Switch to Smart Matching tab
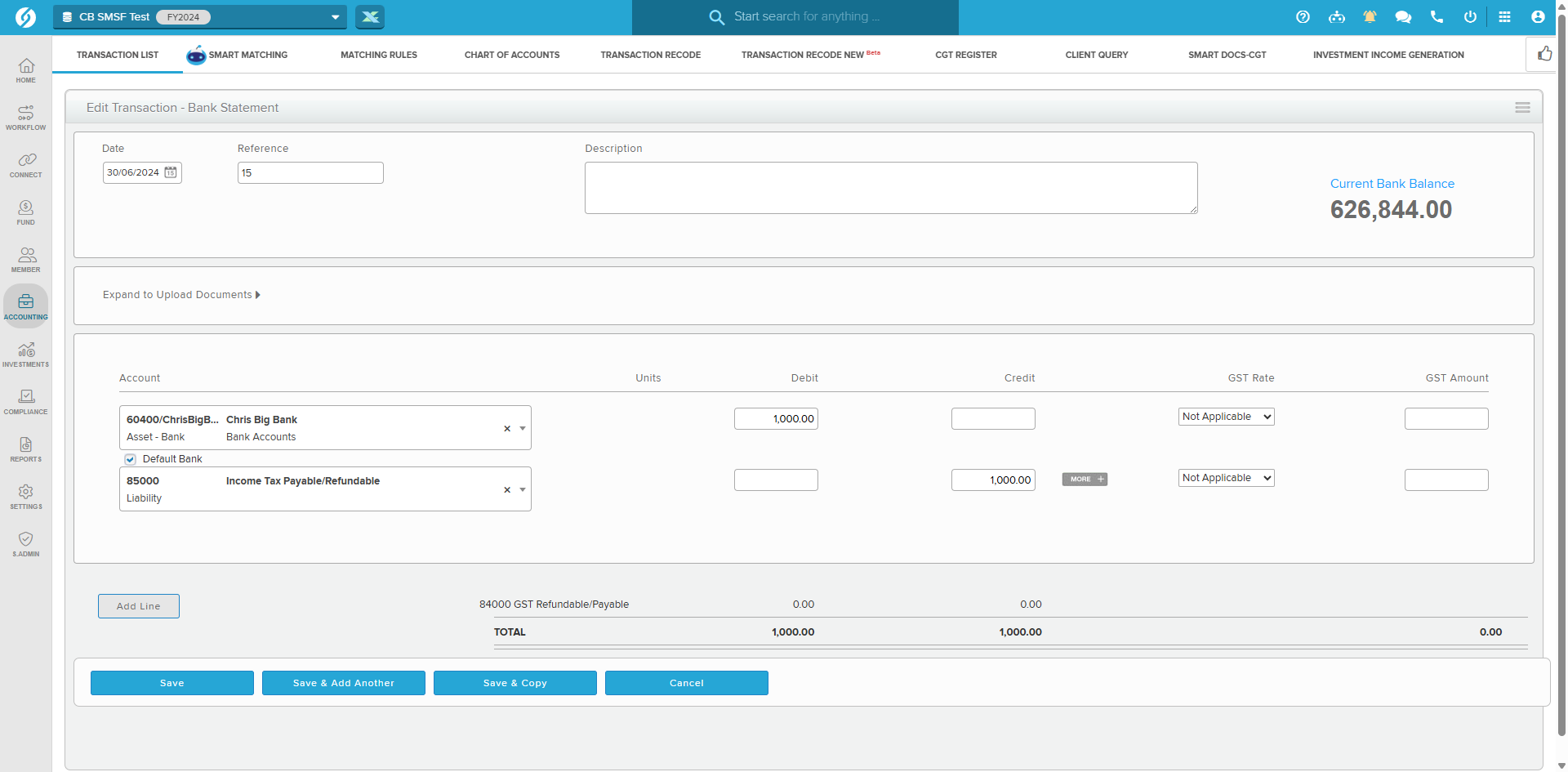The image size is (1568, 772). pyautogui.click(x=238, y=55)
